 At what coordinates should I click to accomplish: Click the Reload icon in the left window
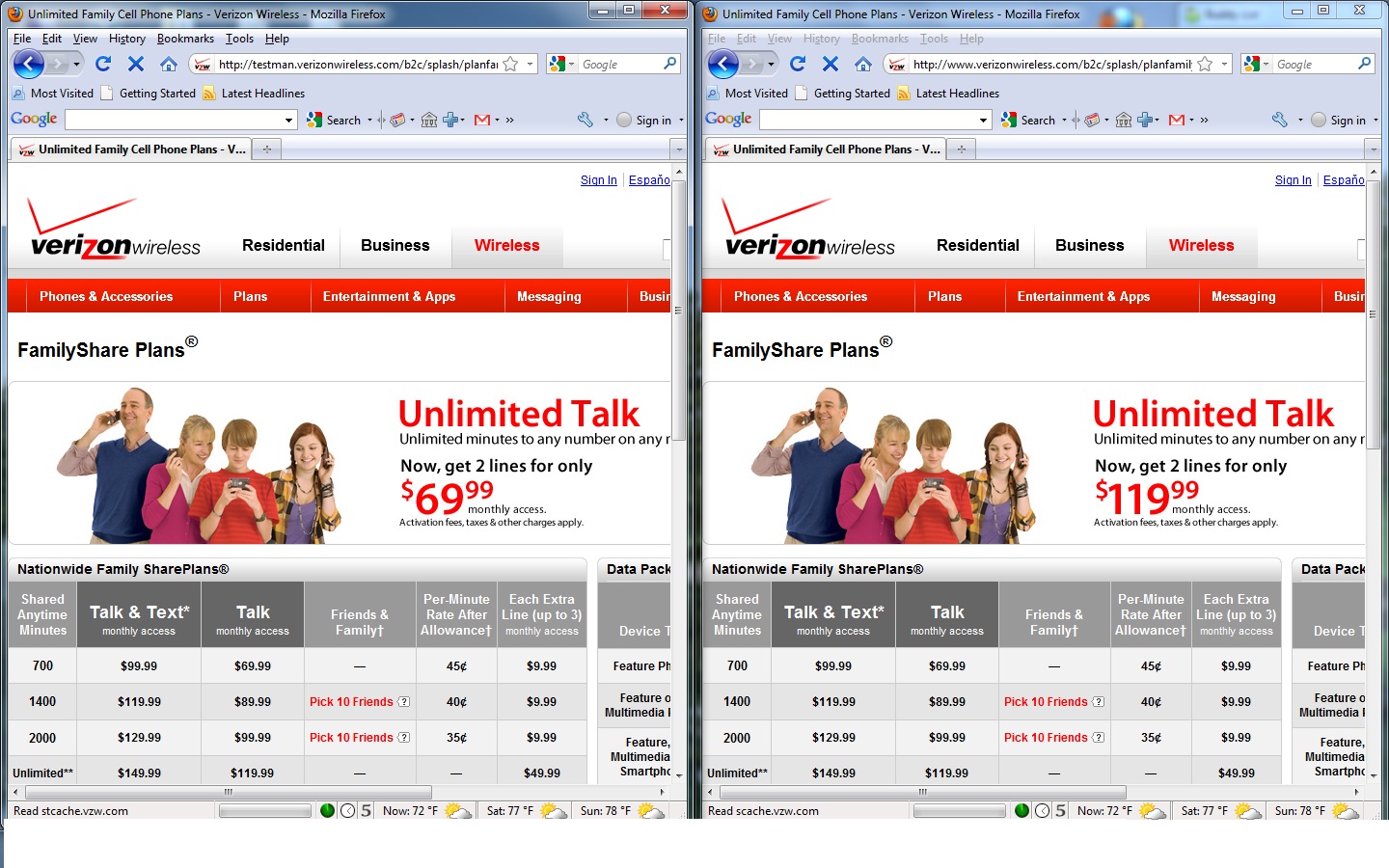pos(103,64)
